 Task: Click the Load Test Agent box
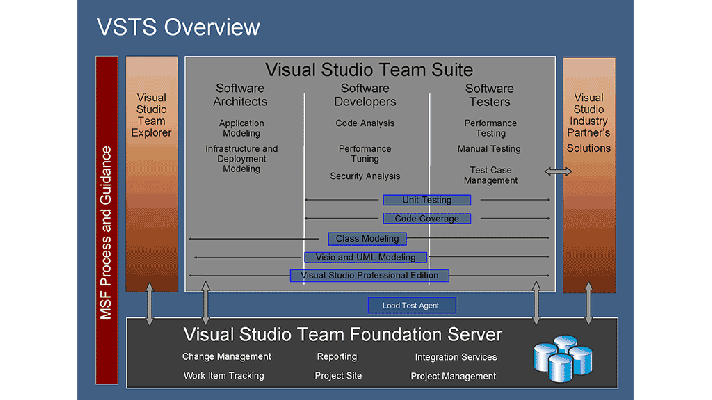point(412,306)
